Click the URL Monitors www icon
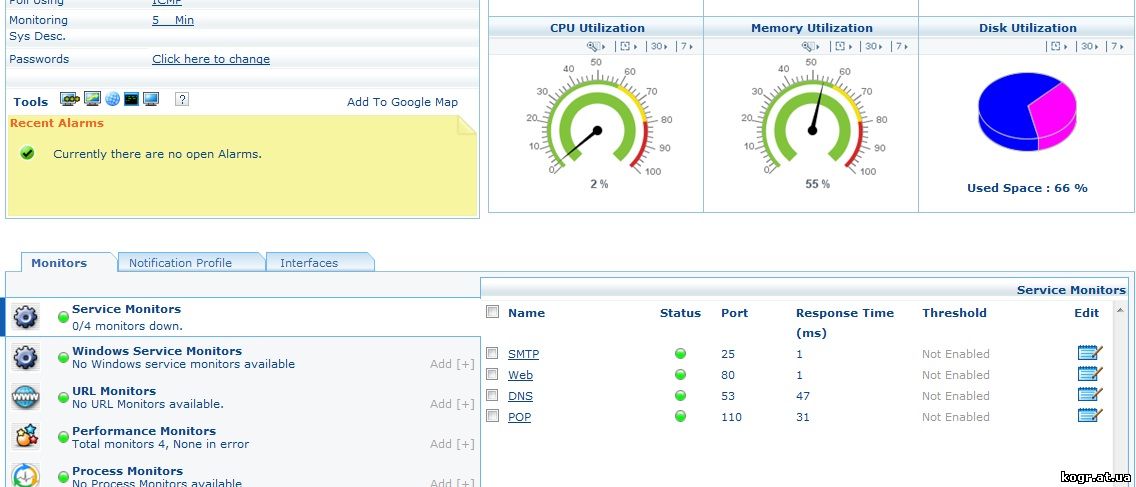Screen dimensions: 1136x487 coord(26,397)
